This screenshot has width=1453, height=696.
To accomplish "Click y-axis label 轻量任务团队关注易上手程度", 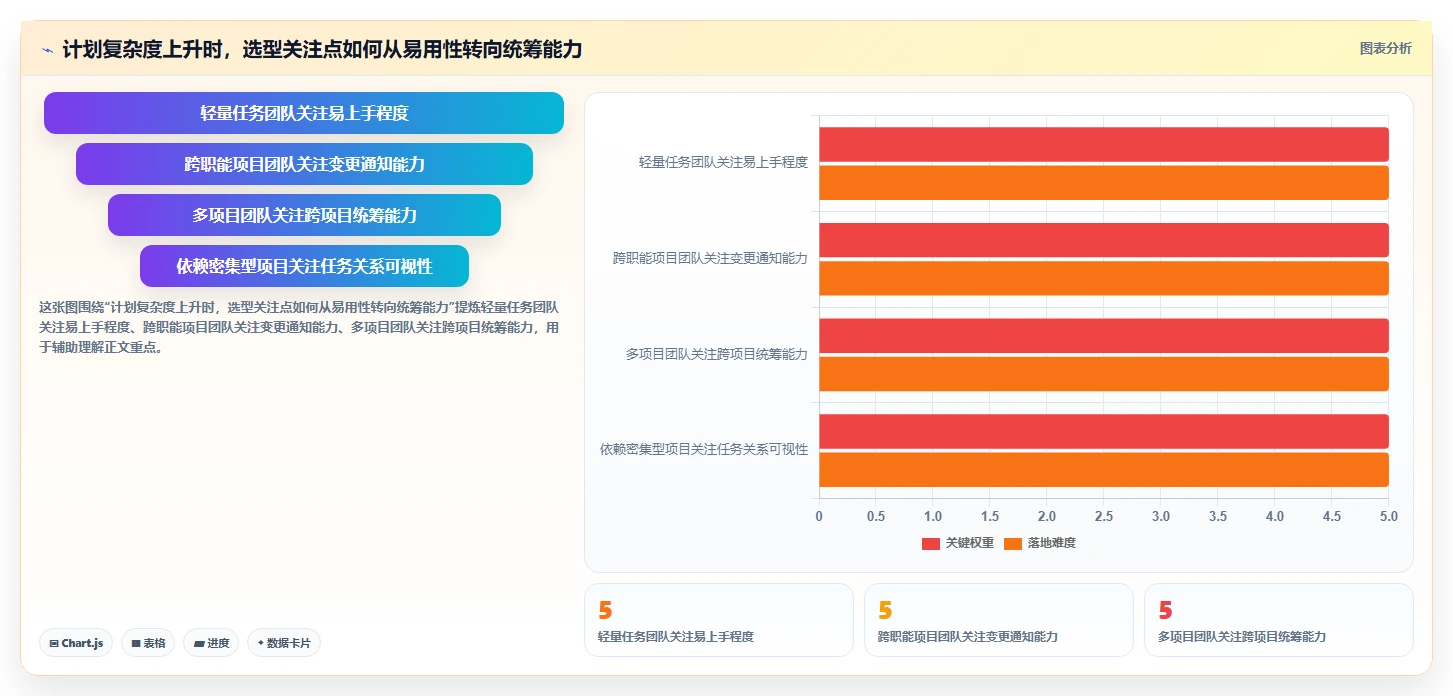I will click(723, 162).
